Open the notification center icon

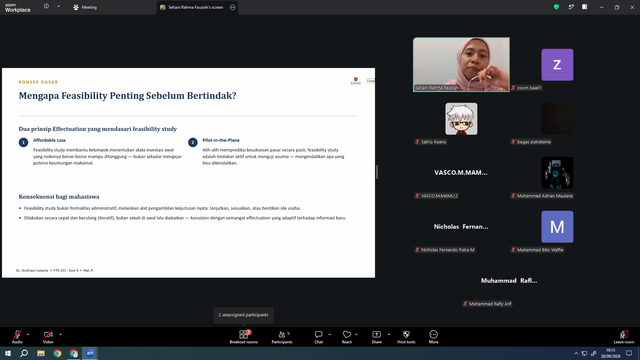click(629, 353)
